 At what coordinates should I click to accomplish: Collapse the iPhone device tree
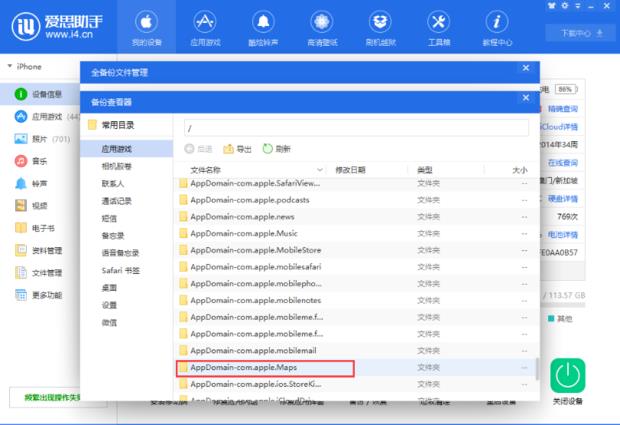tap(10, 66)
